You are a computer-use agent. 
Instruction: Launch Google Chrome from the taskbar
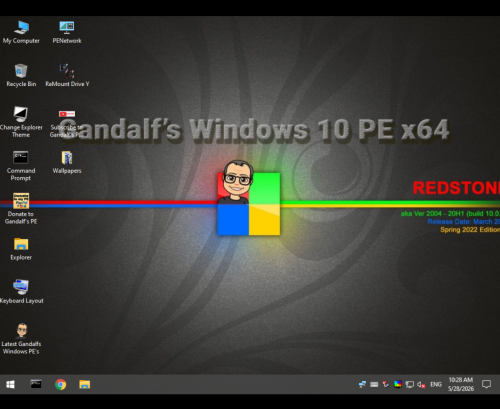click(60, 384)
